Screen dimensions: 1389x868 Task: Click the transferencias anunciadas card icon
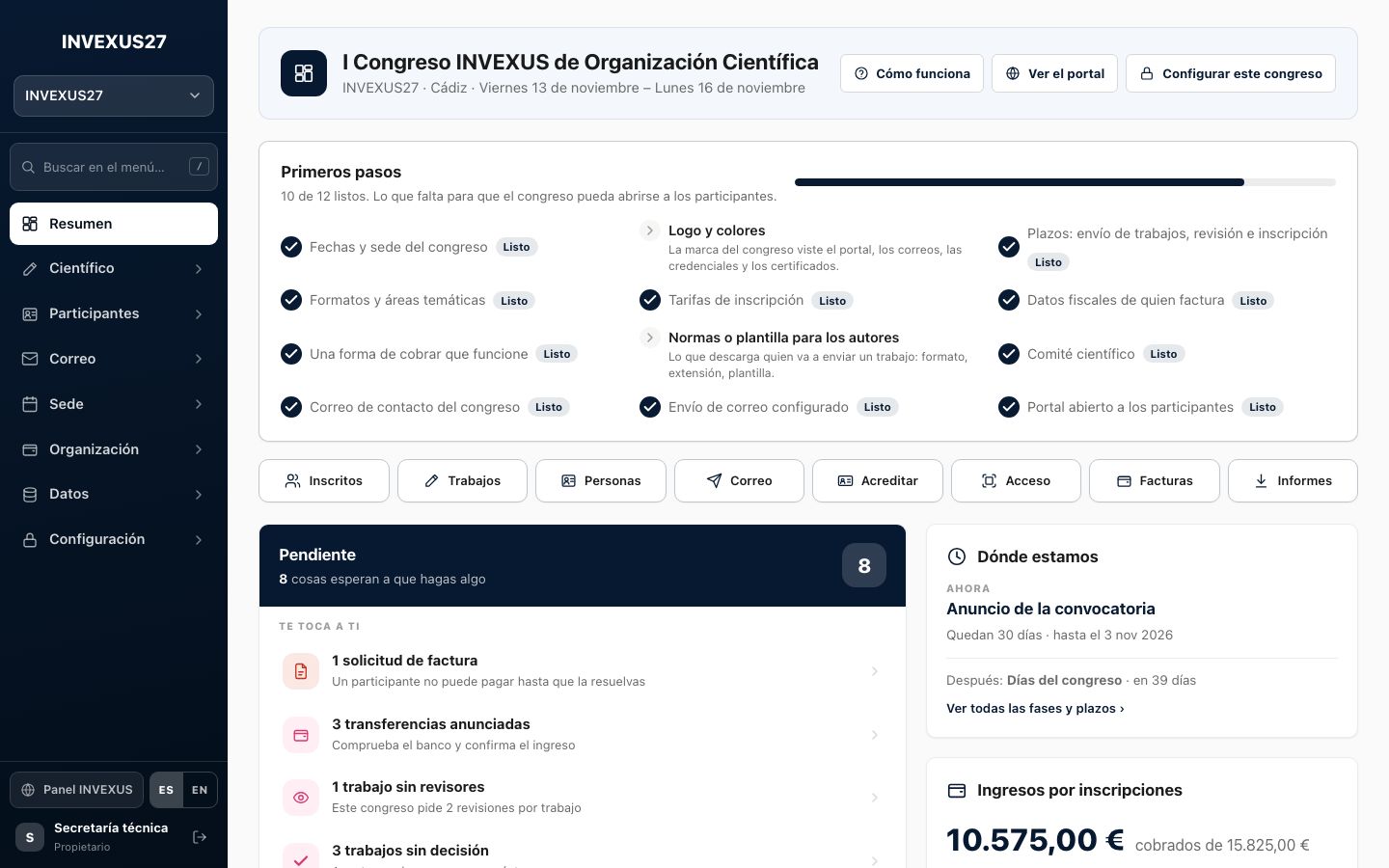tap(301, 735)
